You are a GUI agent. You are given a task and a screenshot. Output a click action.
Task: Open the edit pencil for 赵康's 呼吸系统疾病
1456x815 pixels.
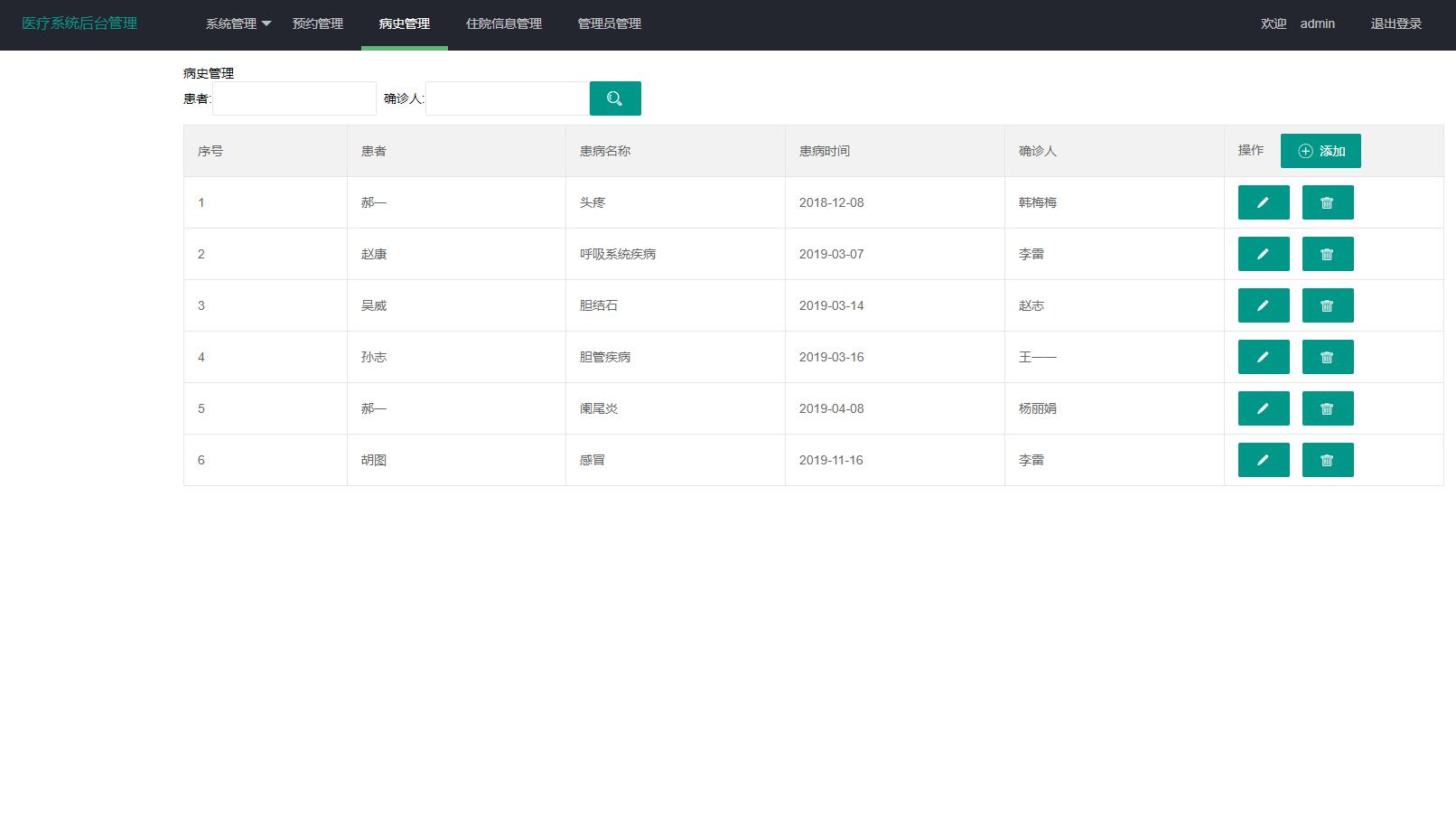click(1263, 254)
